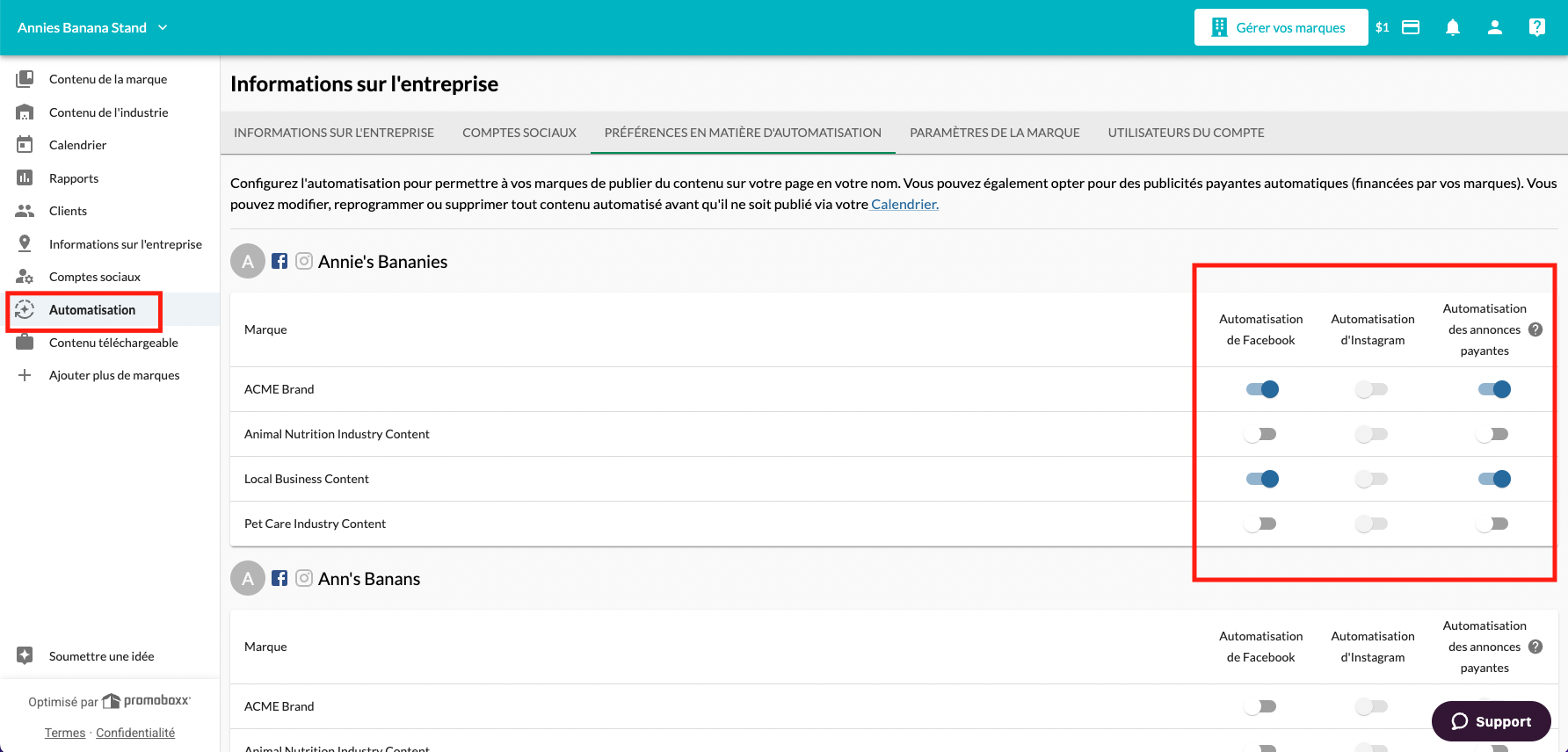The image size is (1568, 752).
Task: Open the credit card billing icon
Action: pos(1411,27)
